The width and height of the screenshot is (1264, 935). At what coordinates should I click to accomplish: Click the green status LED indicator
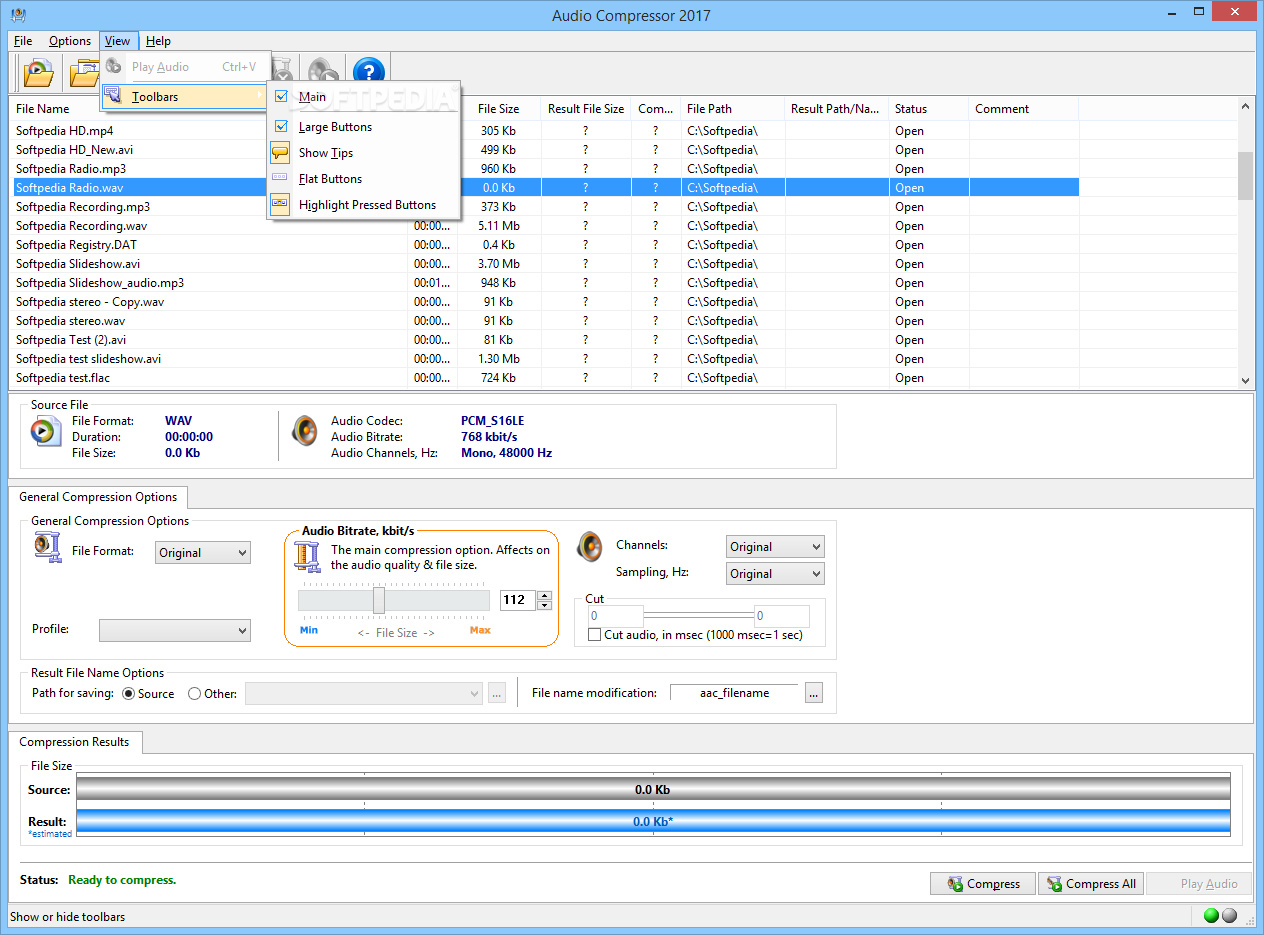tap(1211, 915)
